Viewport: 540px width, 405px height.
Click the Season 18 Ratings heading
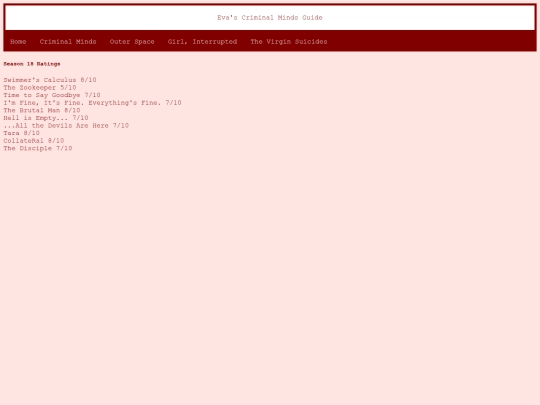coord(32,64)
